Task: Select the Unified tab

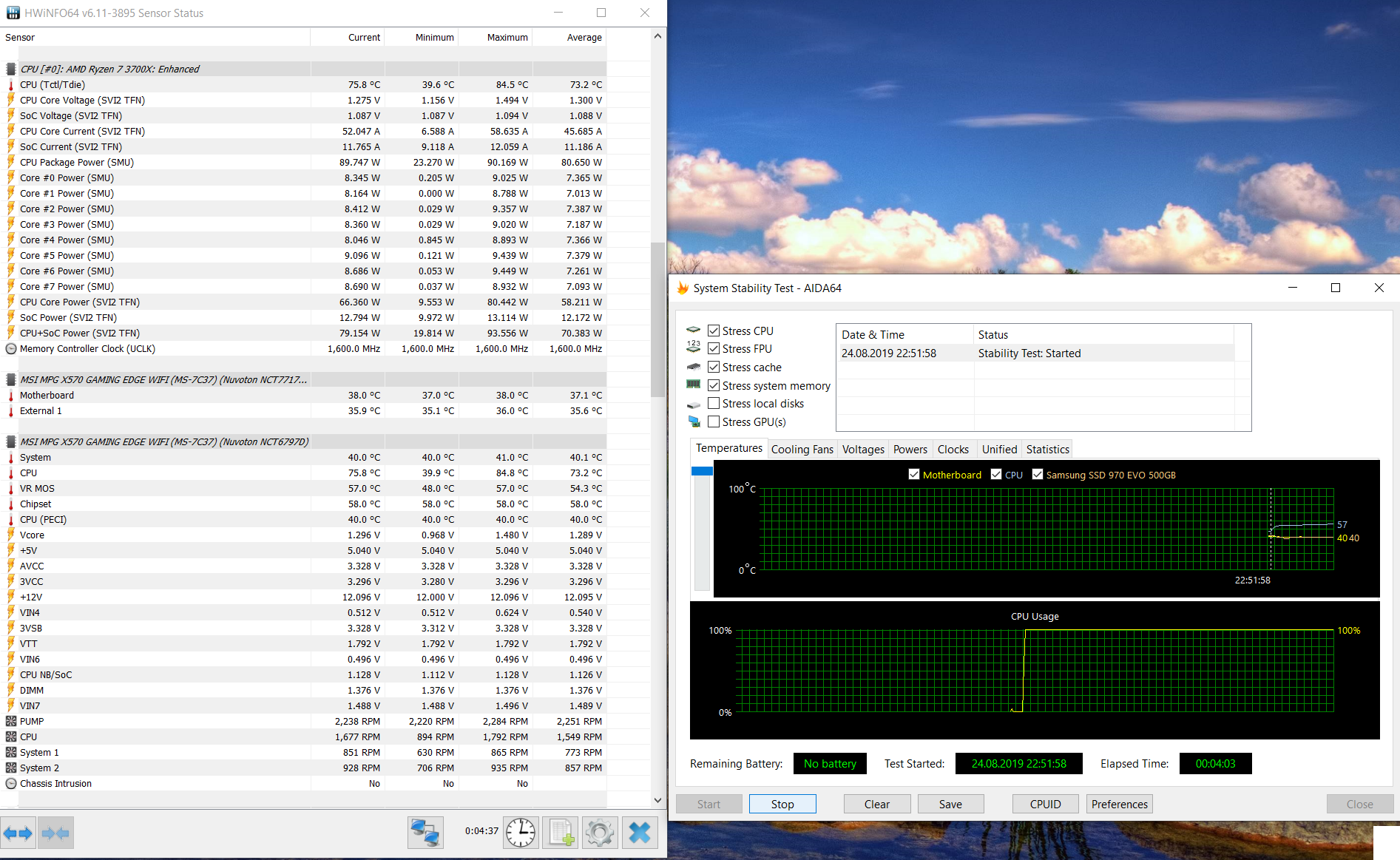Action: tap(1000, 449)
